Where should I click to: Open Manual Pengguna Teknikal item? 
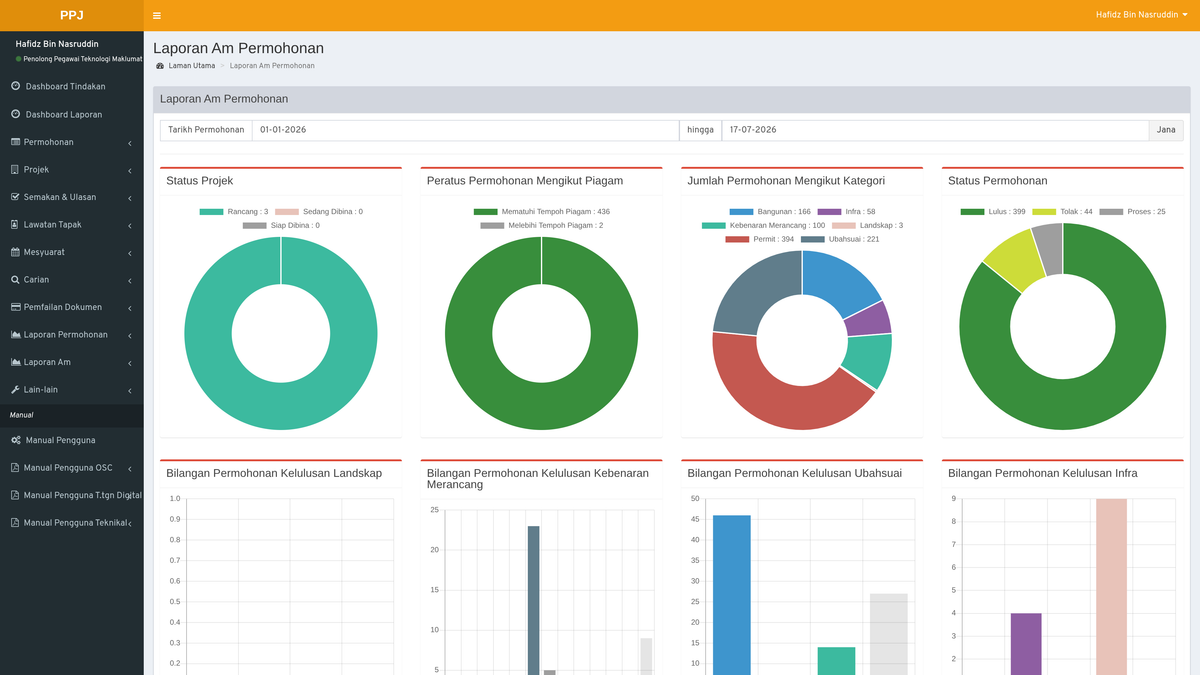pos(72,523)
